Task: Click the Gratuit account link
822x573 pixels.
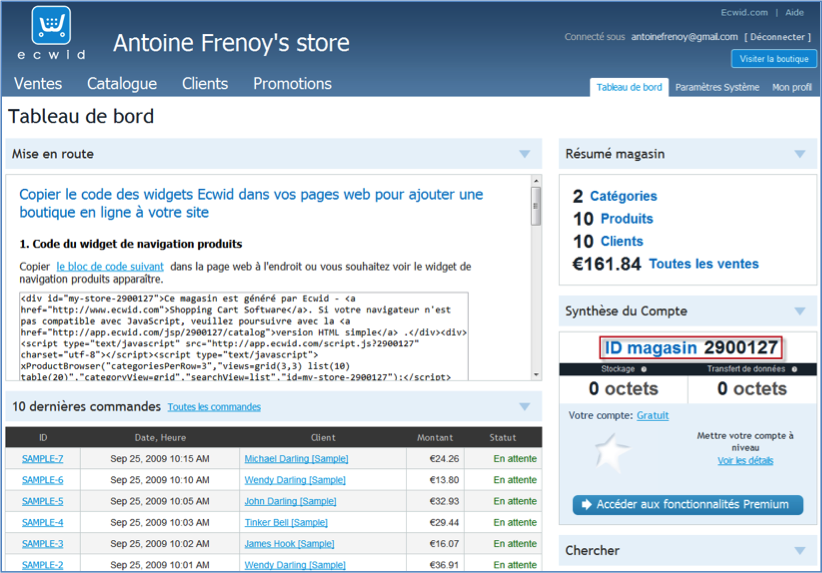Action: [x=653, y=416]
